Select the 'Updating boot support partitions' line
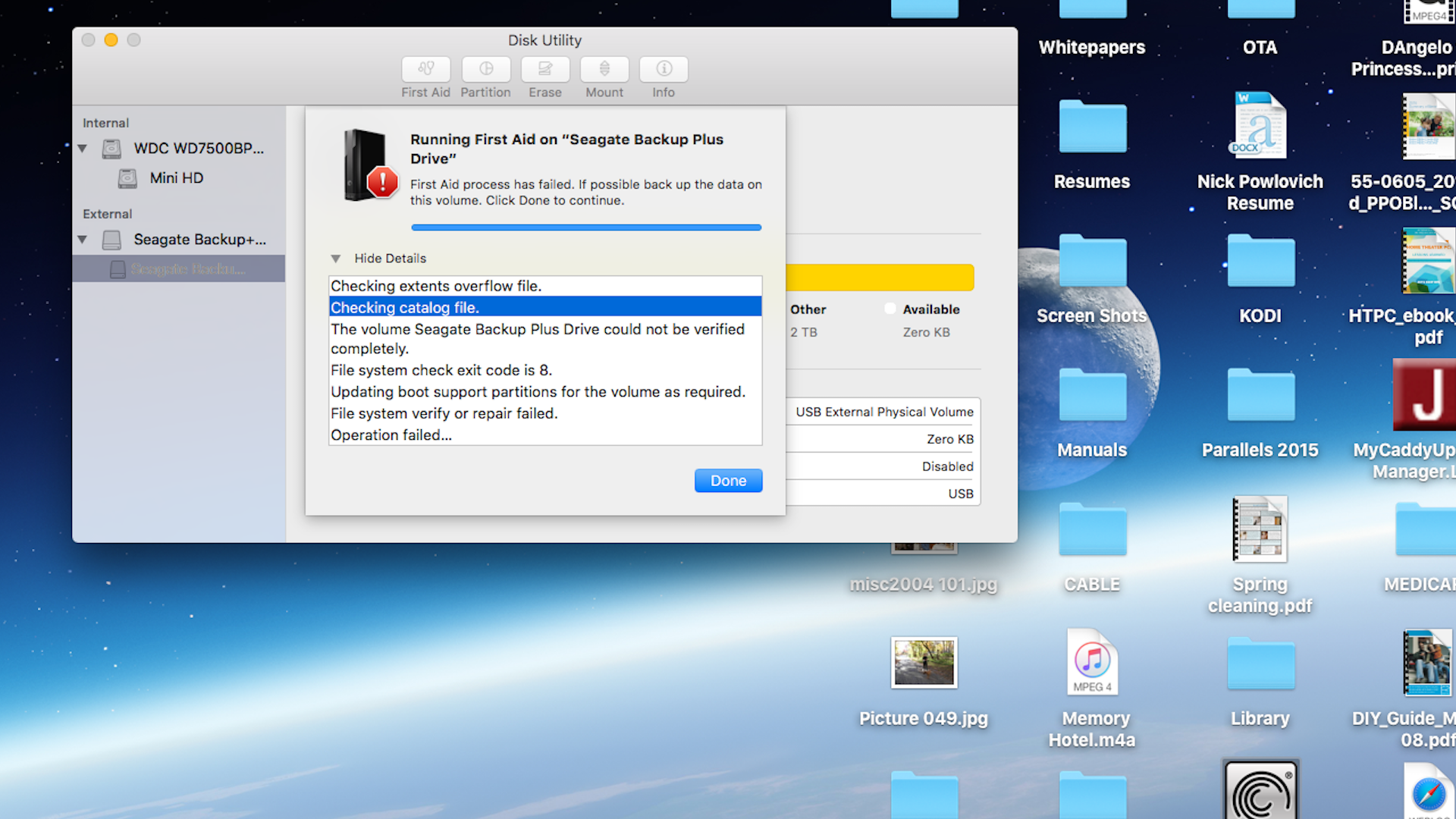1456x819 pixels. (545, 392)
